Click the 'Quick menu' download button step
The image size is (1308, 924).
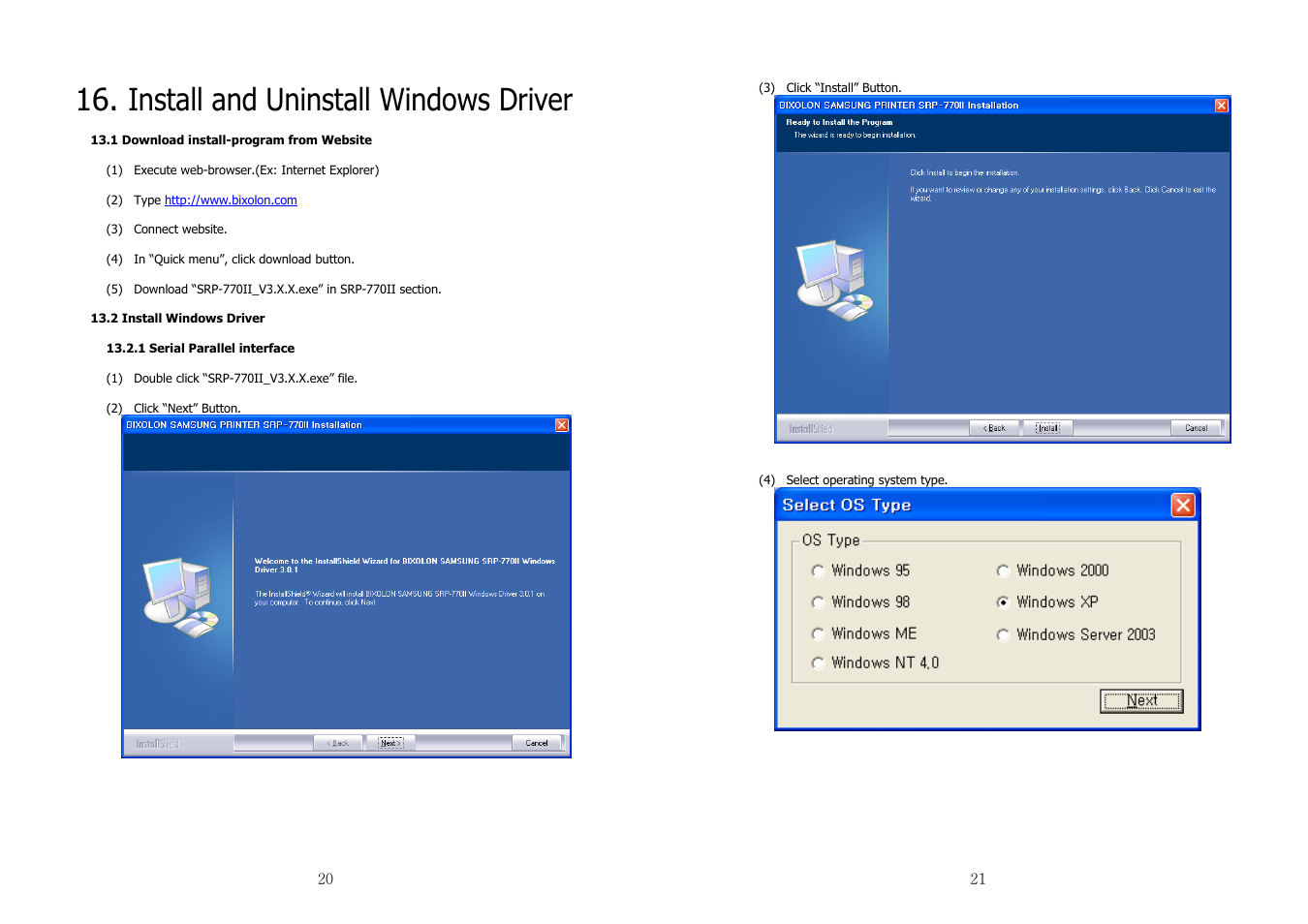click(x=244, y=260)
